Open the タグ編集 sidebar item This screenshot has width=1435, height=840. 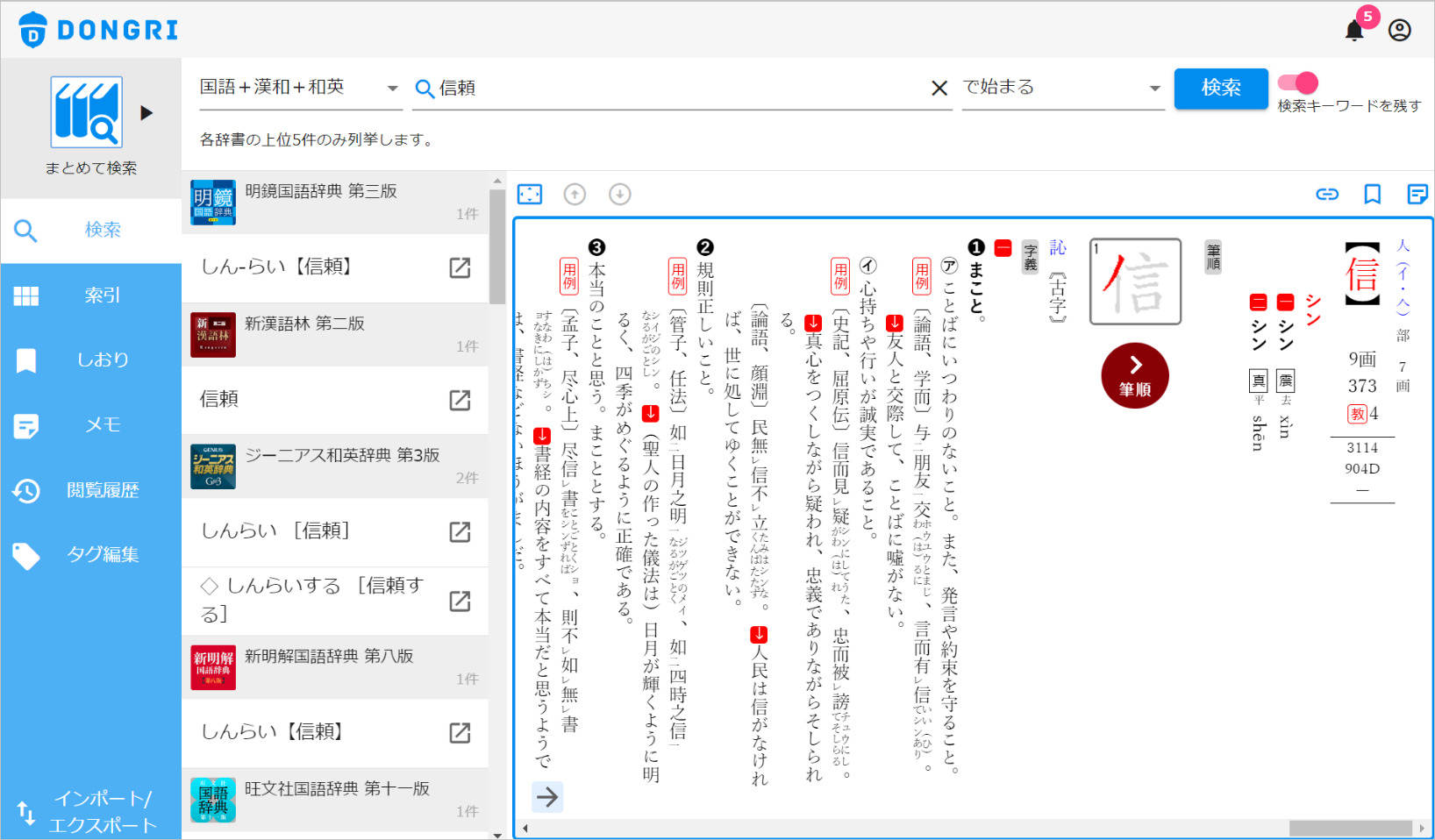91,554
